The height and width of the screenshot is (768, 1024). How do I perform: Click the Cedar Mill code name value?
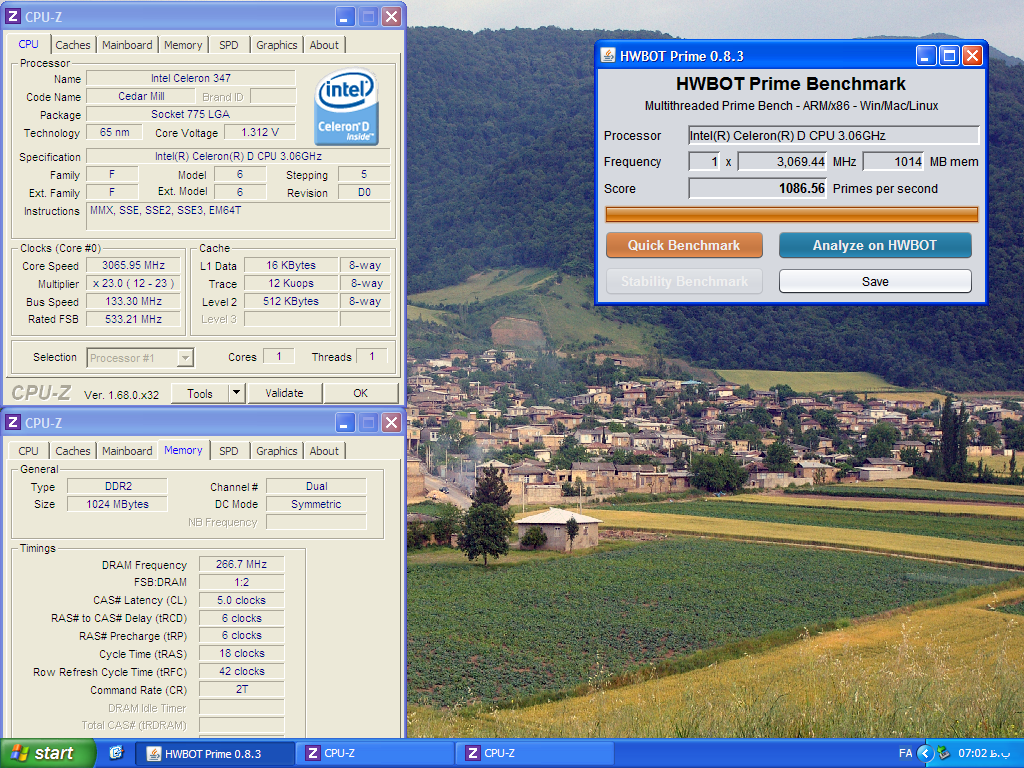click(x=141, y=96)
